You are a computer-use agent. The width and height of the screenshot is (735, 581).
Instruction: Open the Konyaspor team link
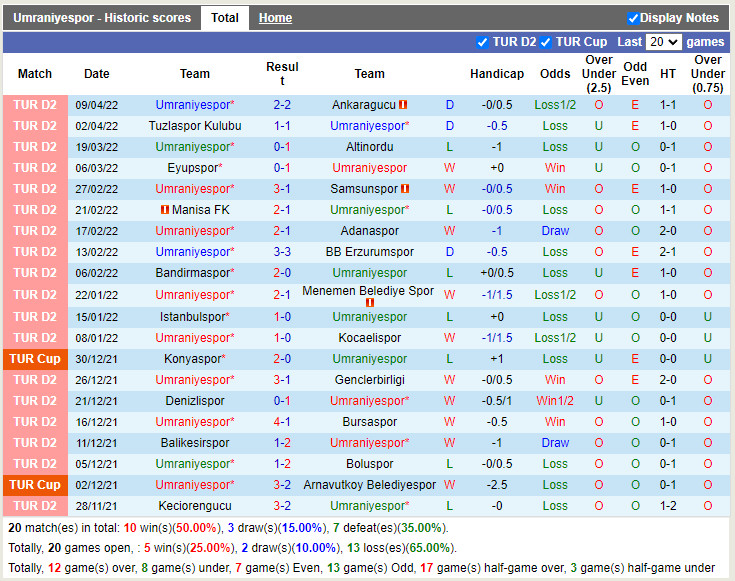195,359
